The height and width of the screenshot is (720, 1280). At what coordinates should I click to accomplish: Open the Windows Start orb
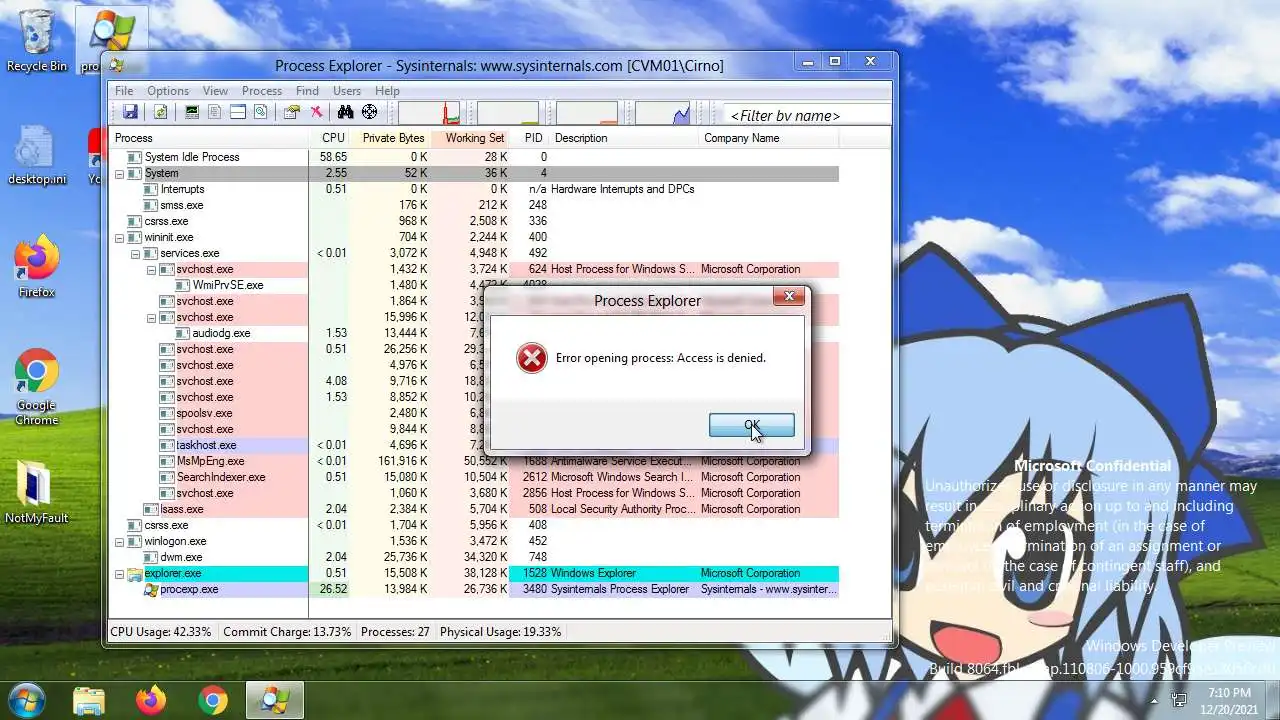pos(25,699)
